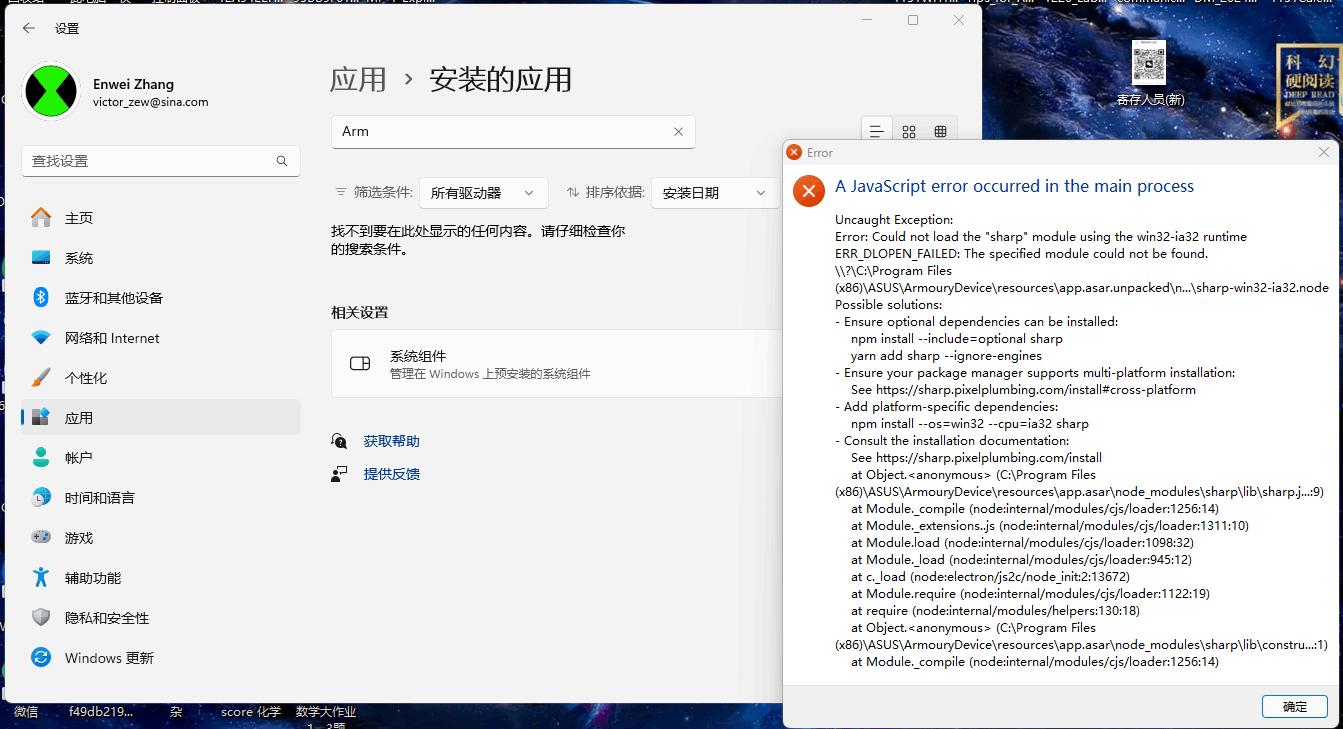Click the 确定 button in error dialog
The image size is (1343, 729).
(1294, 706)
